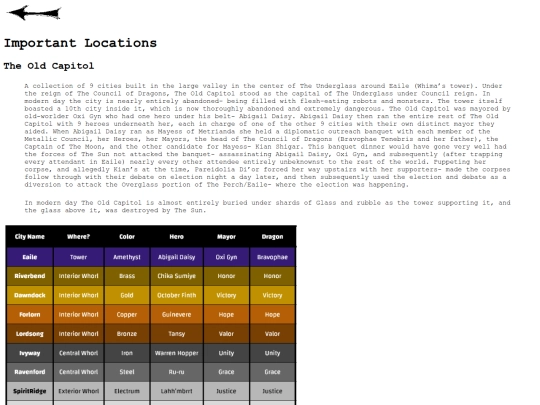Click "Interior Whorl" in the Forlorn row

pos(79,315)
